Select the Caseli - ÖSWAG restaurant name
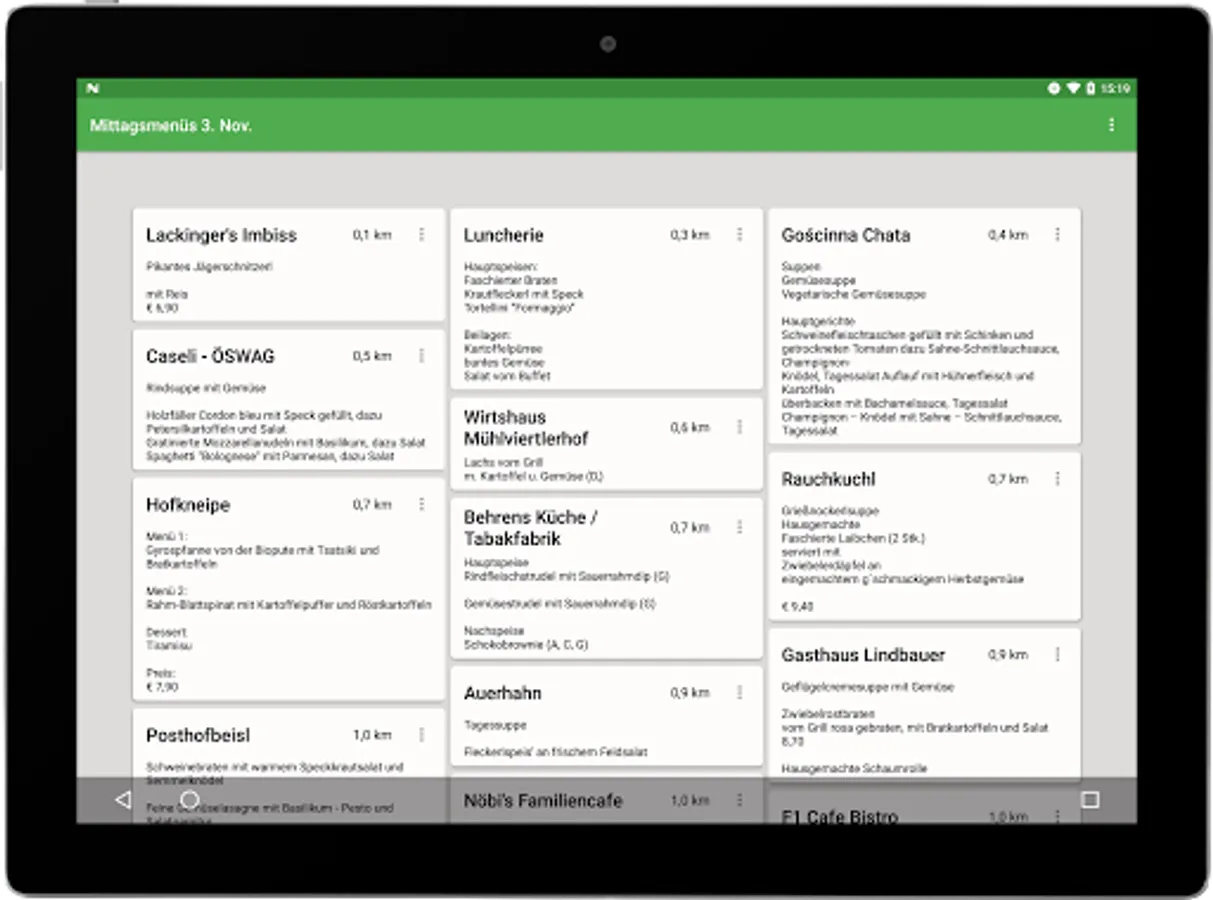This screenshot has height=900, width=1213. pyautogui.click(x=210, y=357)
